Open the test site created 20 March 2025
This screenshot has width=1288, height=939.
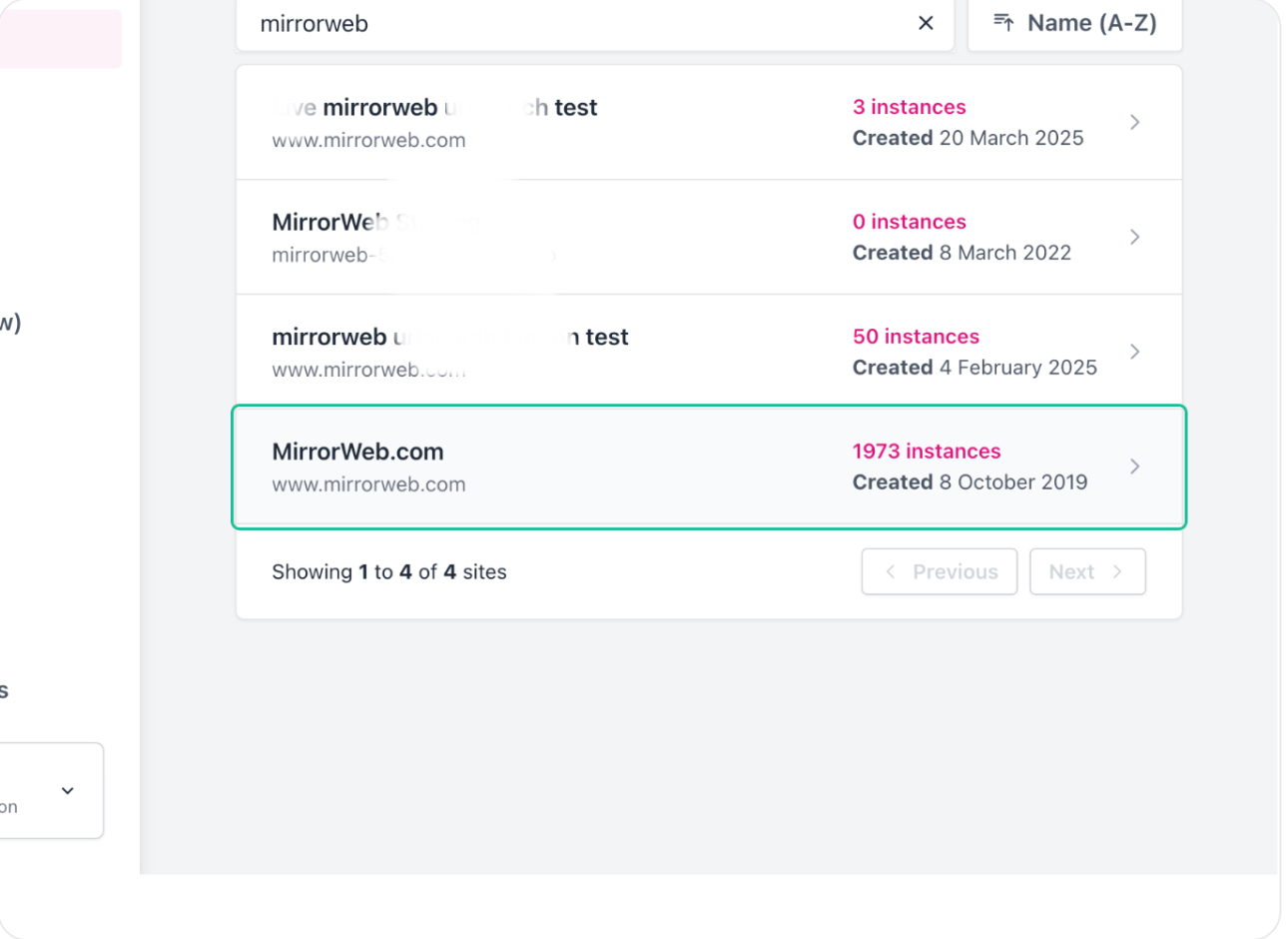coord(709,122)
